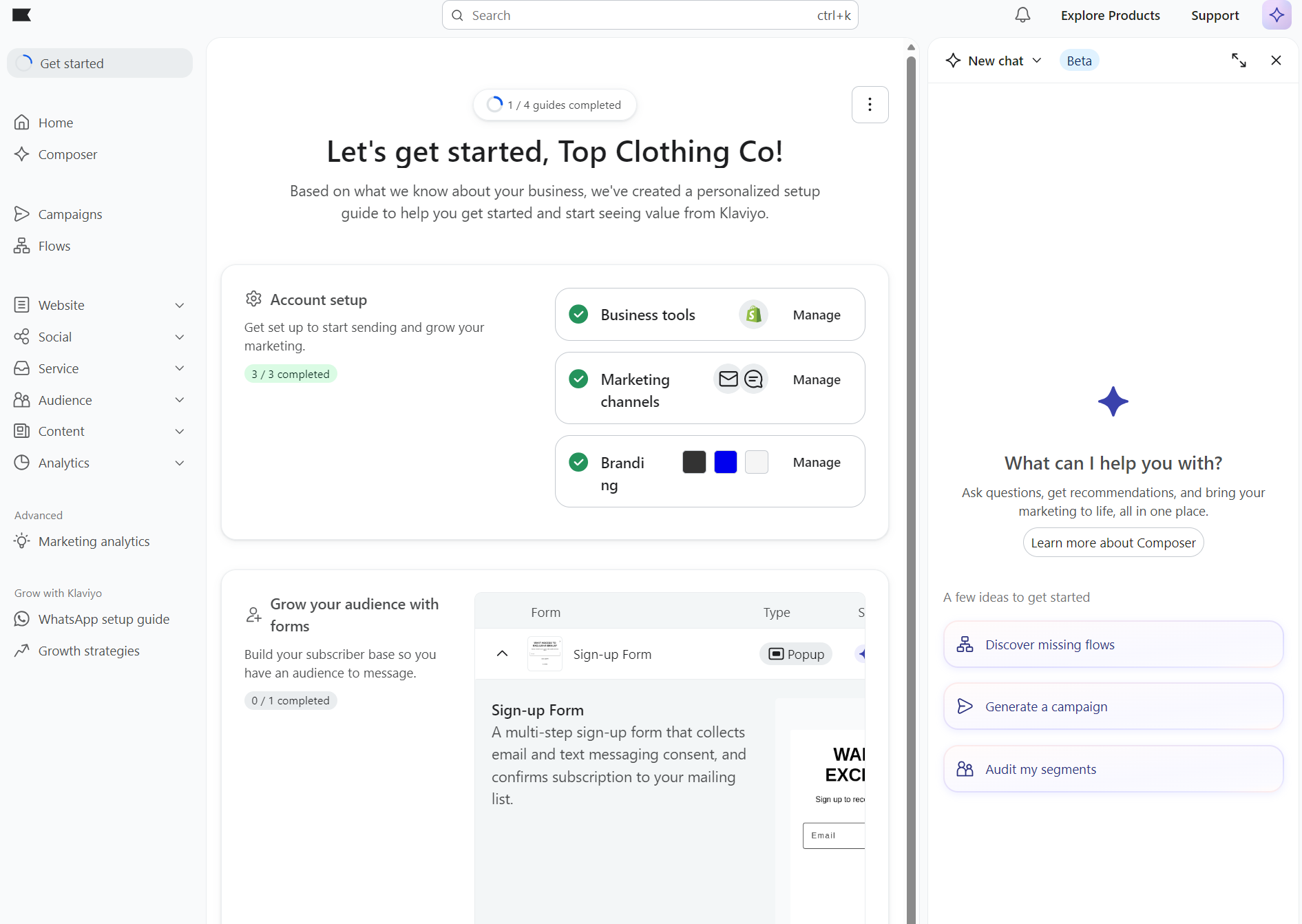The image size is (1302, 924).
Task: Click the '0 / 1 completed' badge
Action: 291,700
